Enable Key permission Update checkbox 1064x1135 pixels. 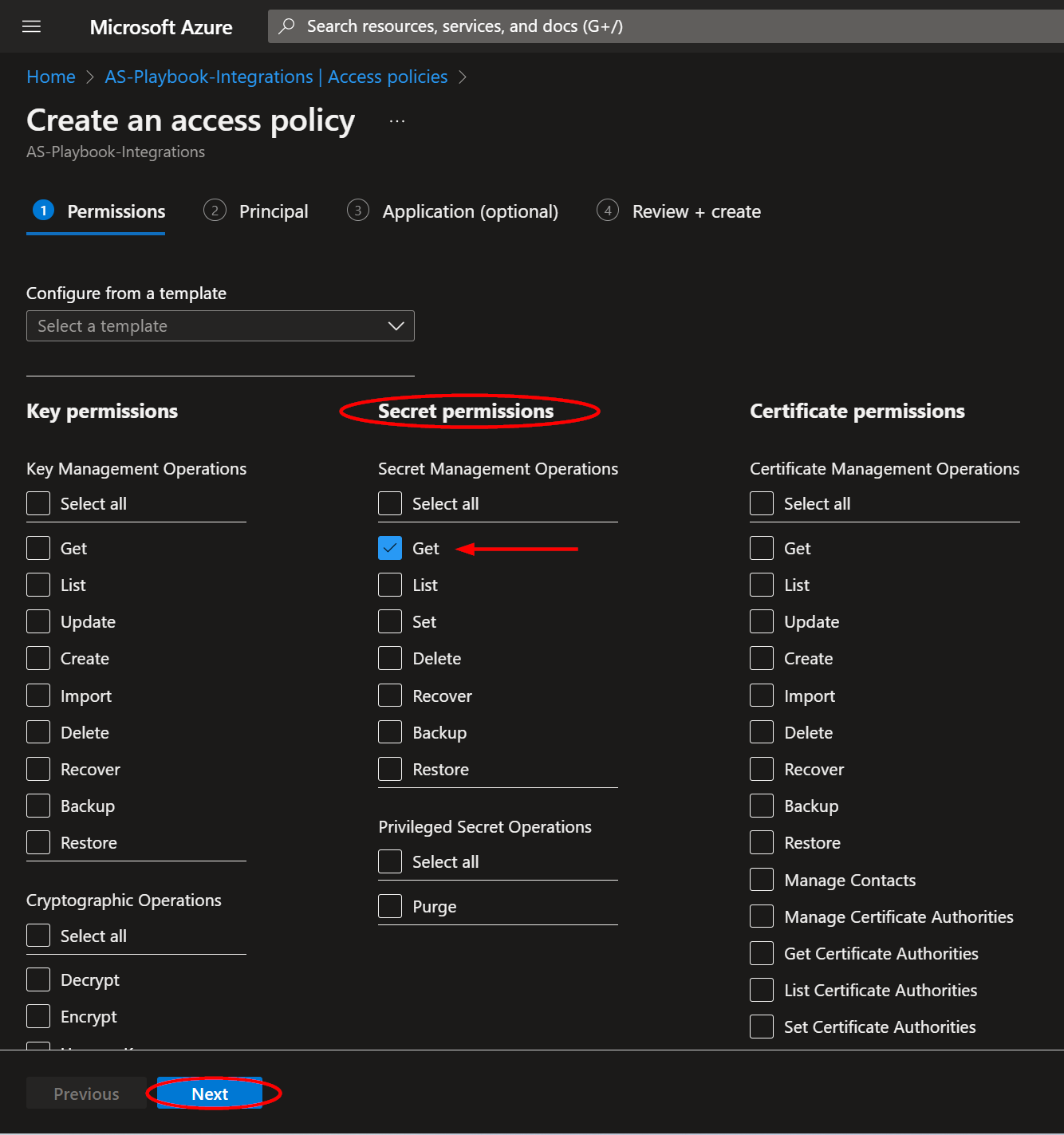point(38,621)
